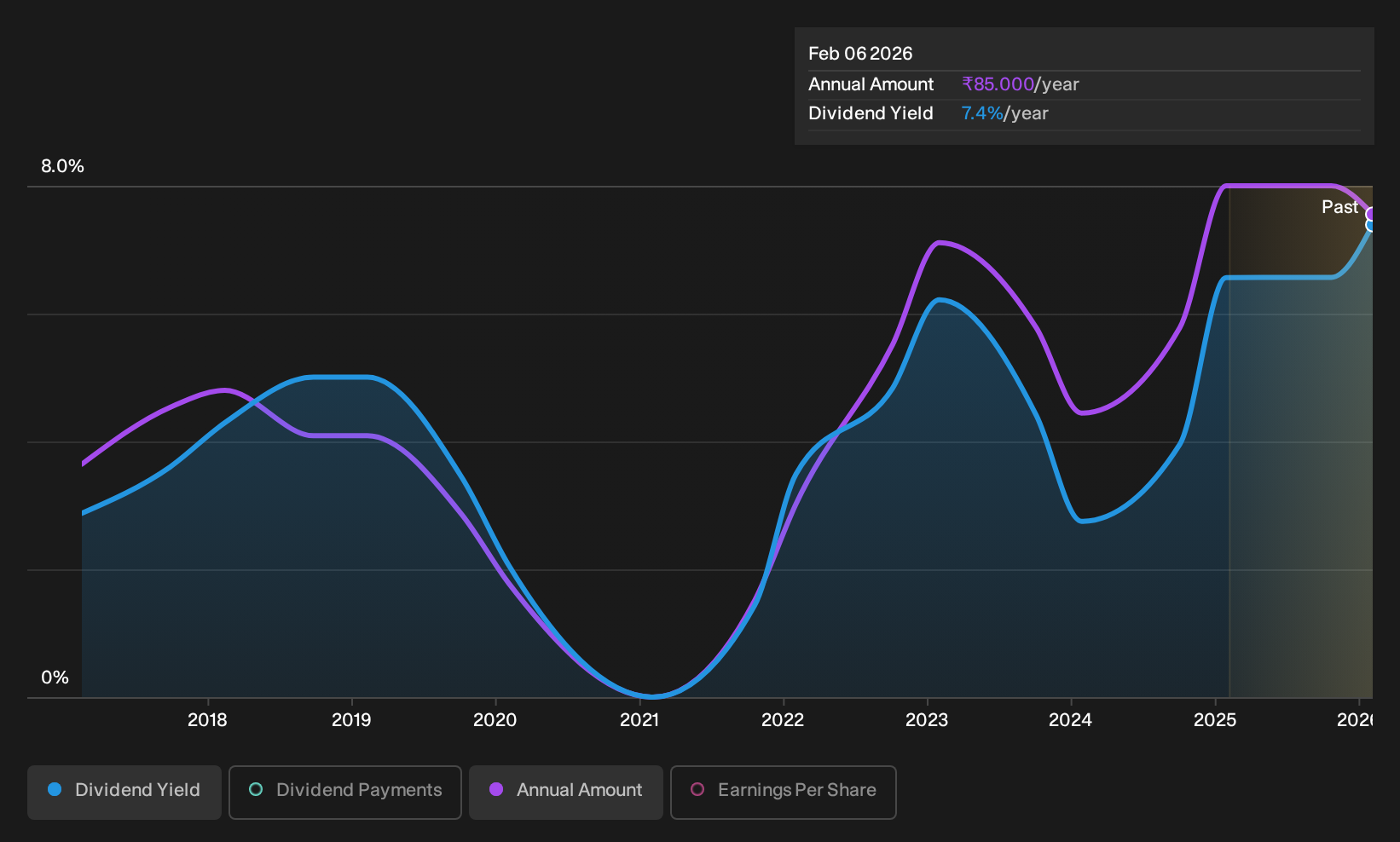Click the Past label on chart
1400x842 pixels.
coord(1339,207)
